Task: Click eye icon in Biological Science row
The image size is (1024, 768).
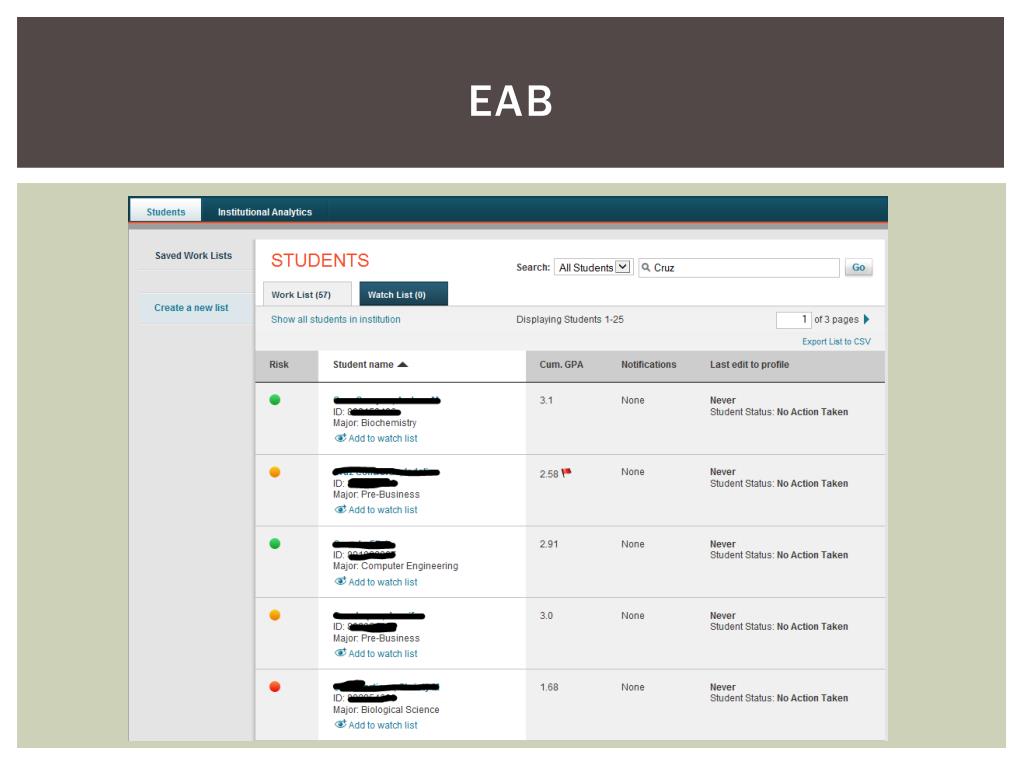Action: [340, 724]
